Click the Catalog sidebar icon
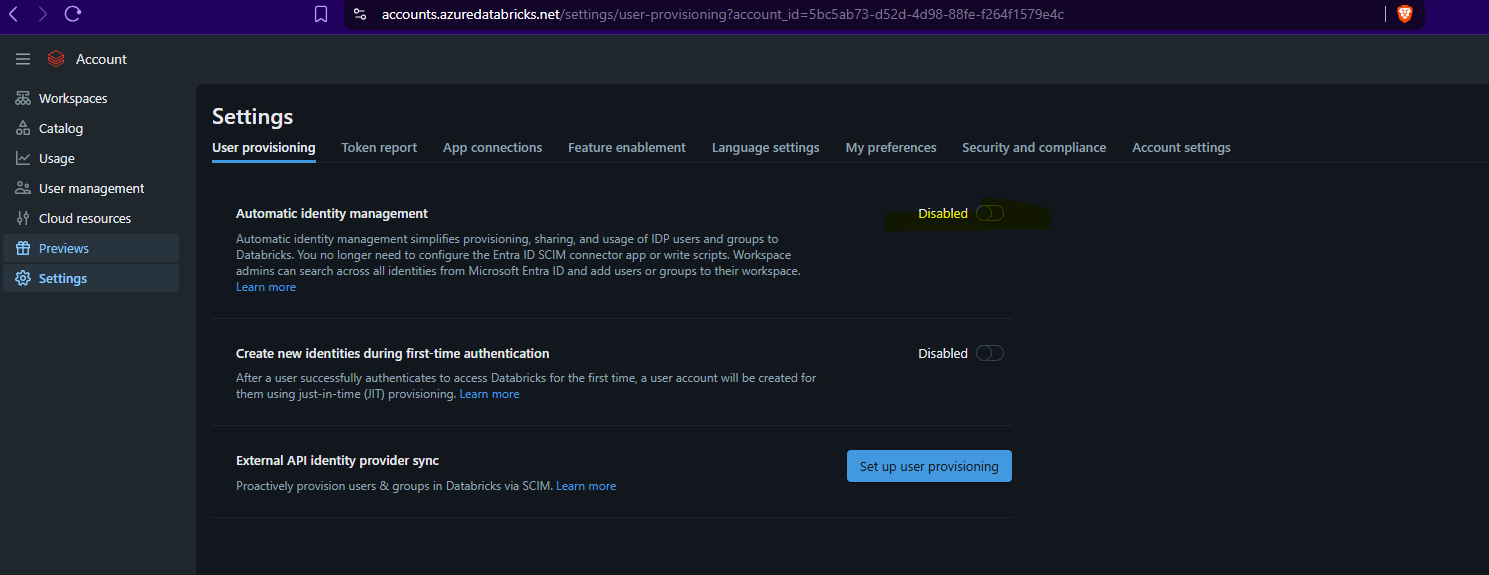This screenshot has width=1489, height=575. point(22,128)
